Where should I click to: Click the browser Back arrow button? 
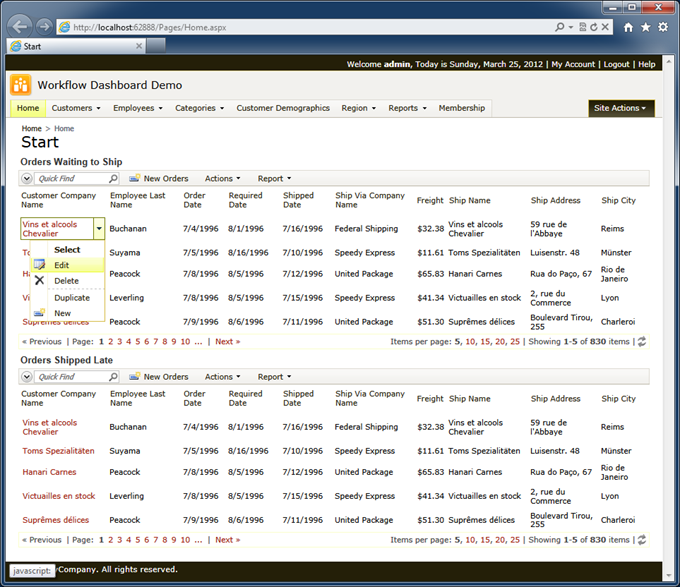20,27
